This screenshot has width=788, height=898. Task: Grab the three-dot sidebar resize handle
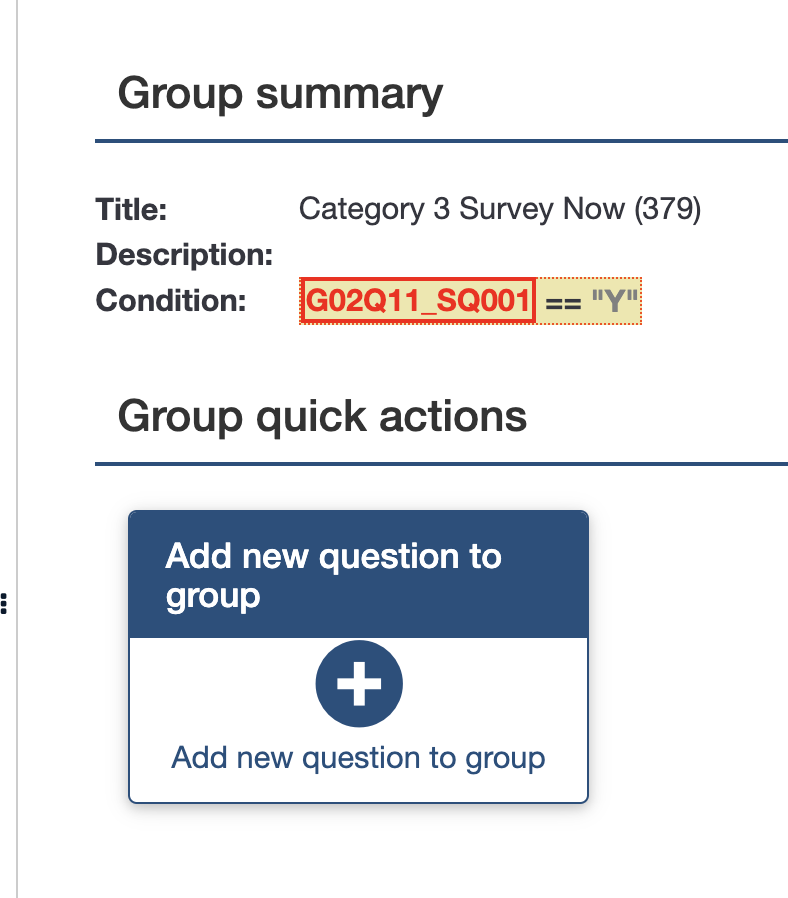[x=5, y=602]
